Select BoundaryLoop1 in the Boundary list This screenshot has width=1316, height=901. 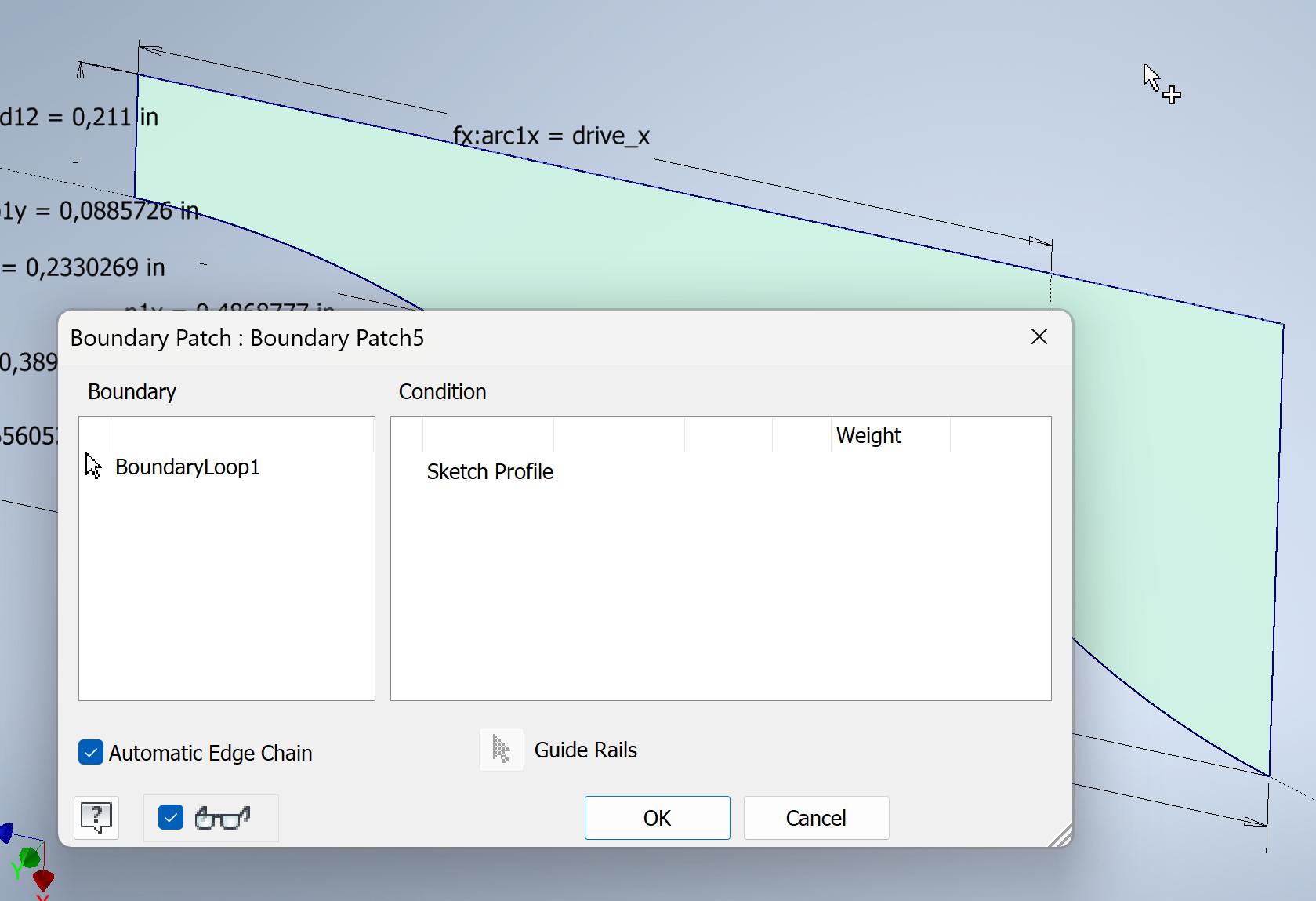pos(187,467)
